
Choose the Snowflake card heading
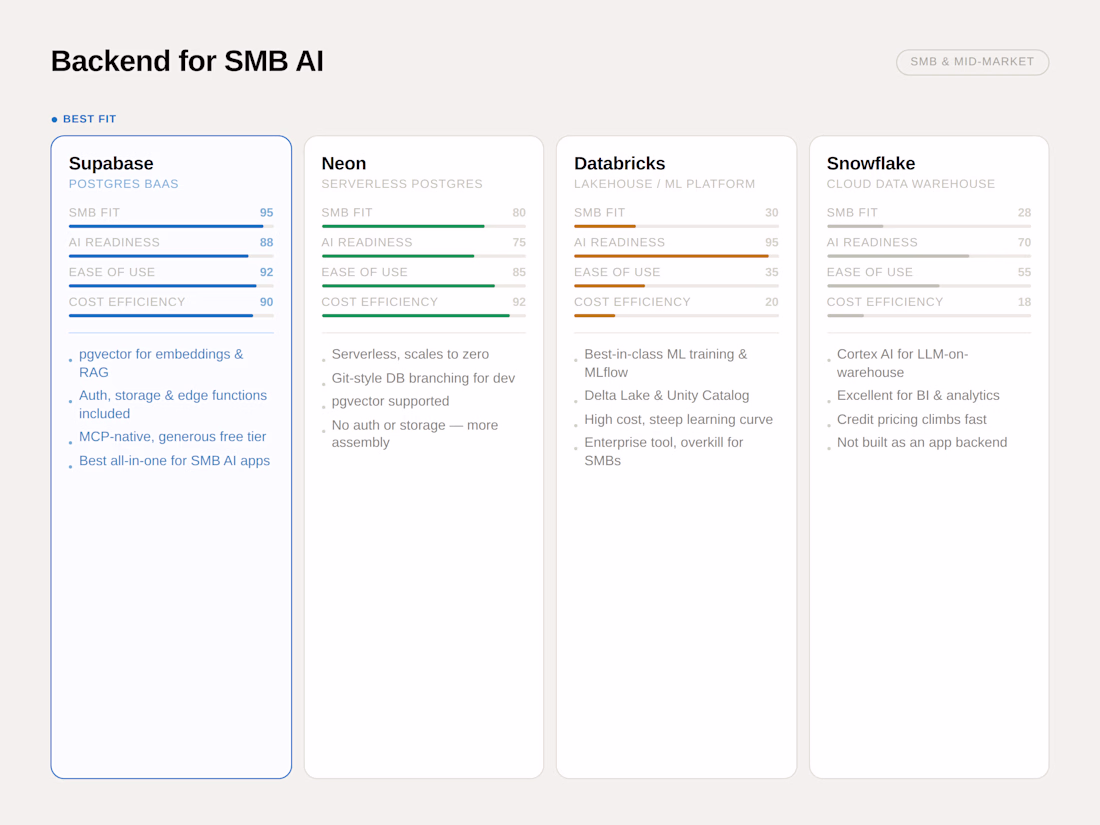point(870,163)
